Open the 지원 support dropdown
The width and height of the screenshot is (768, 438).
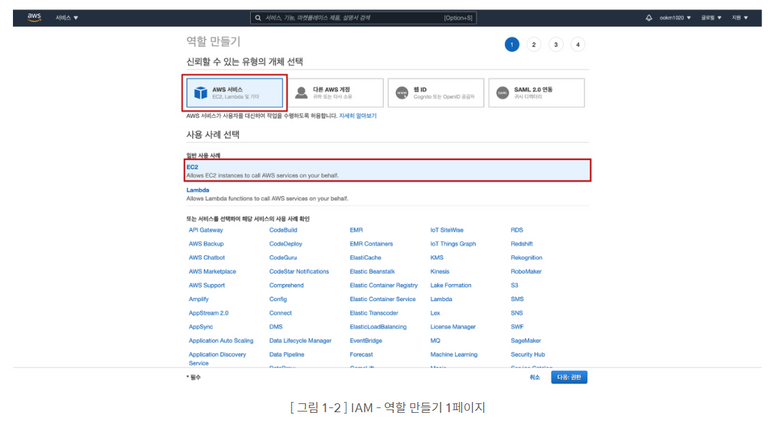pos(740,18)
